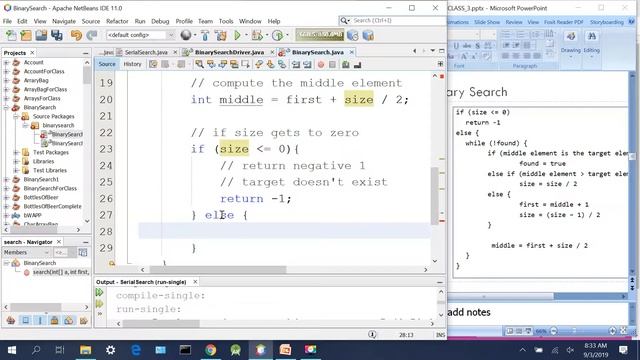Click the Shift Line Left icon
The width and height of the screenshot is (640, 360).
(296, 64)
